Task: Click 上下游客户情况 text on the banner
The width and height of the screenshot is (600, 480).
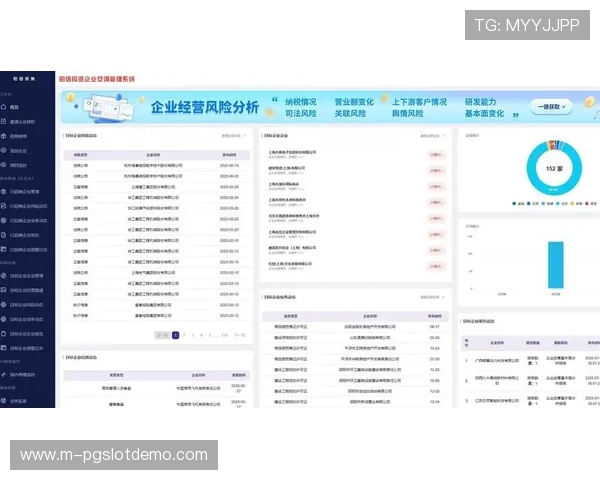Action: pos(419,102)
